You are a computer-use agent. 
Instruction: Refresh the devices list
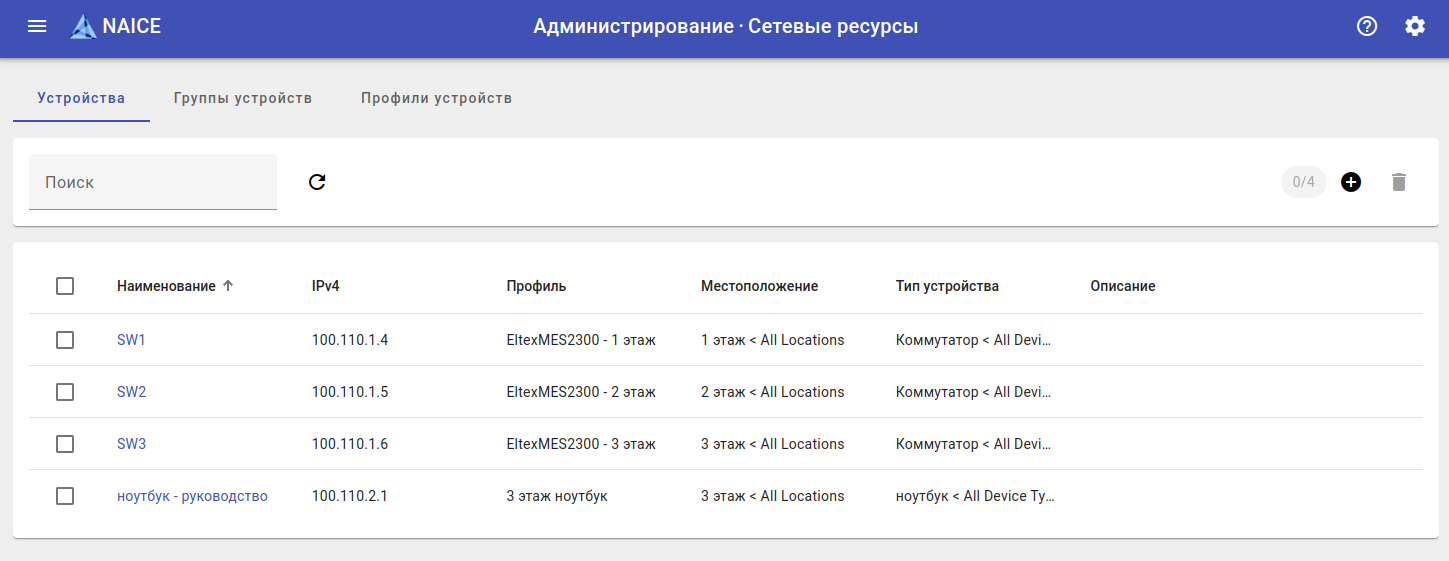tap(317, 182)
